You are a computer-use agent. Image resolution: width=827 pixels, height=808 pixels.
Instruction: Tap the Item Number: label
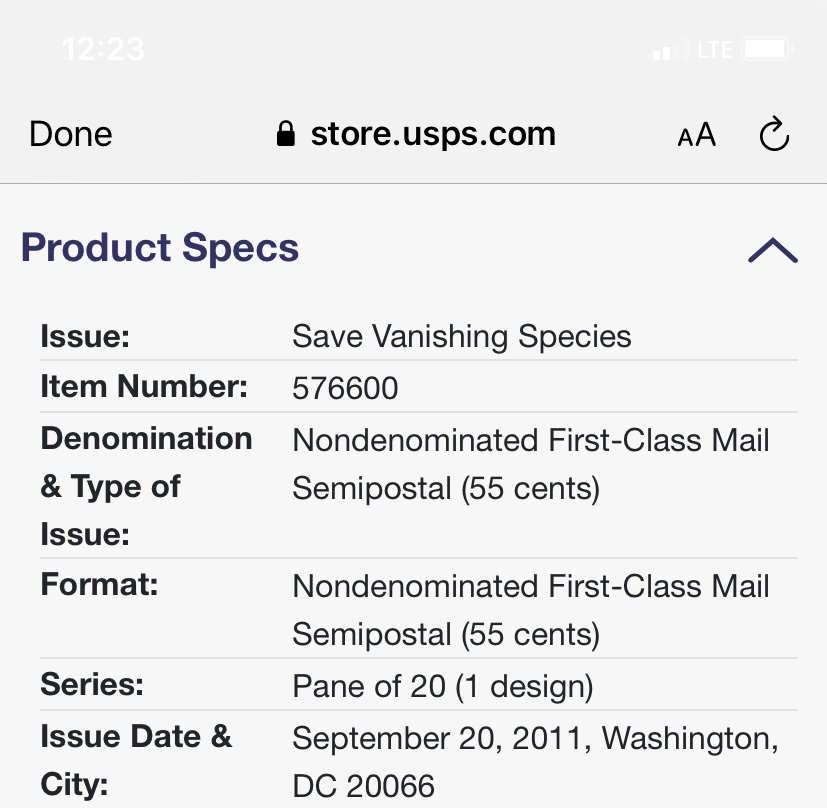click(x=144, y=386)
